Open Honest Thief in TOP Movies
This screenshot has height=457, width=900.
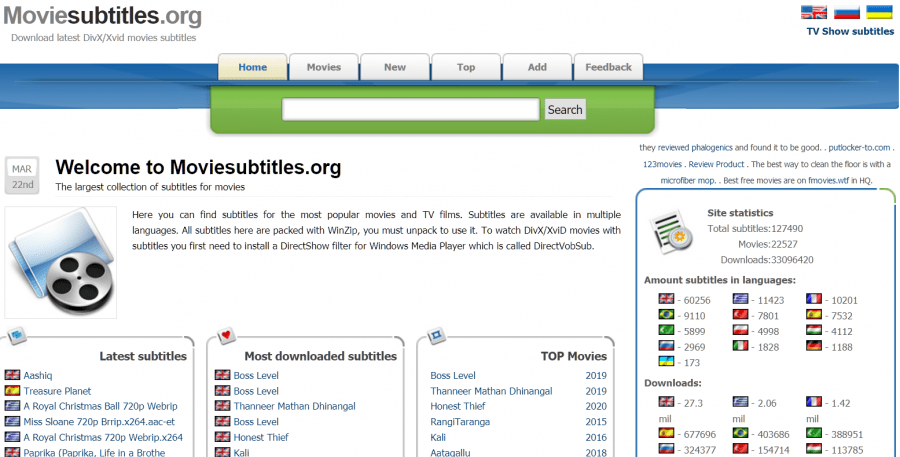click(x=458, y=406)
